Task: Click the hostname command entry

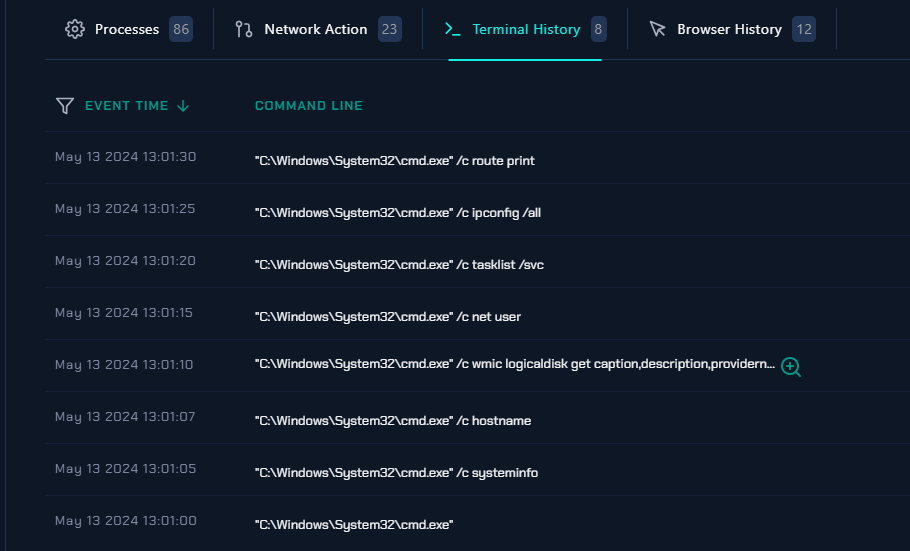Action: tap(393, 420)
